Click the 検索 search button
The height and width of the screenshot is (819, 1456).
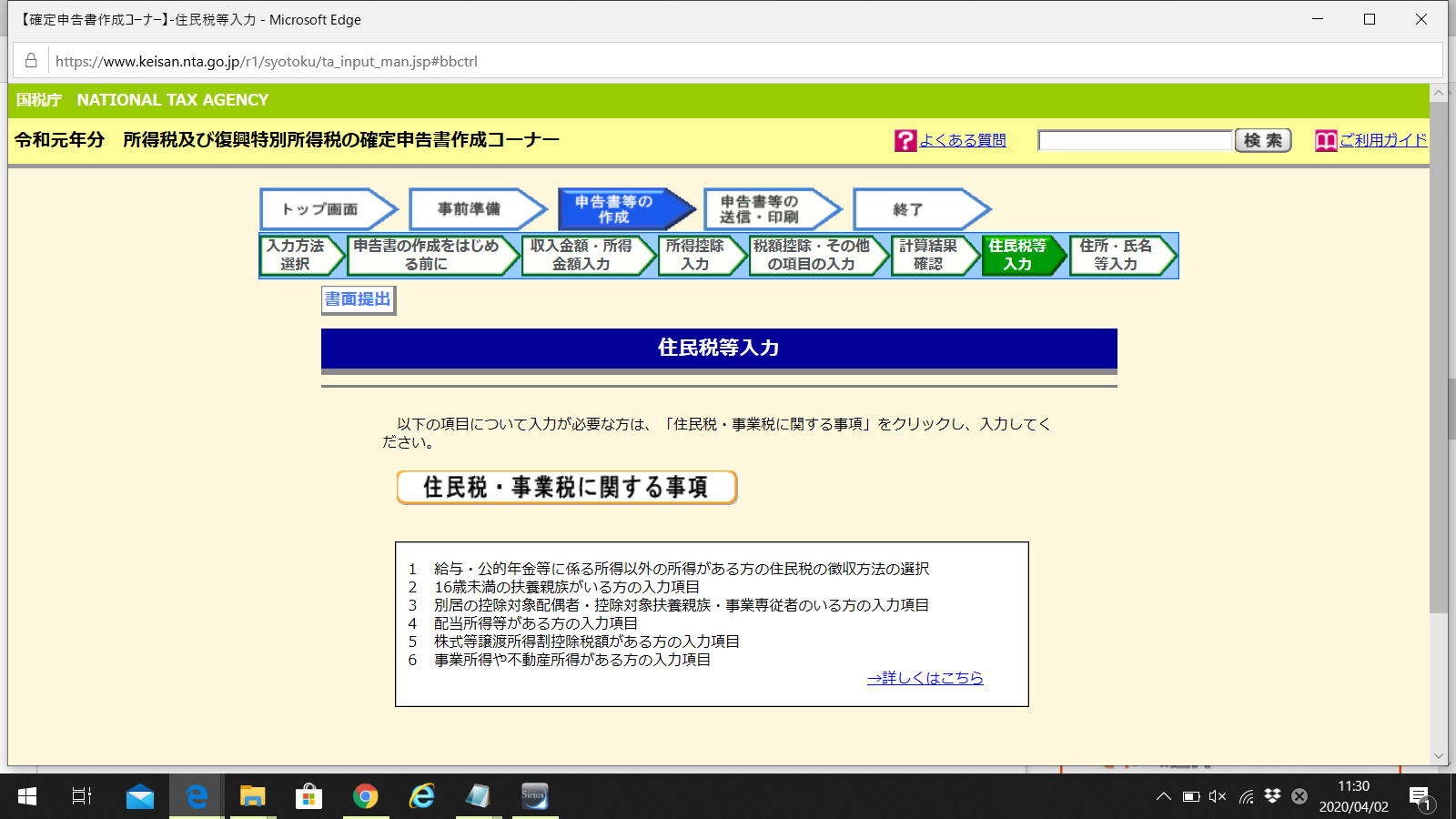point(1263,140)
